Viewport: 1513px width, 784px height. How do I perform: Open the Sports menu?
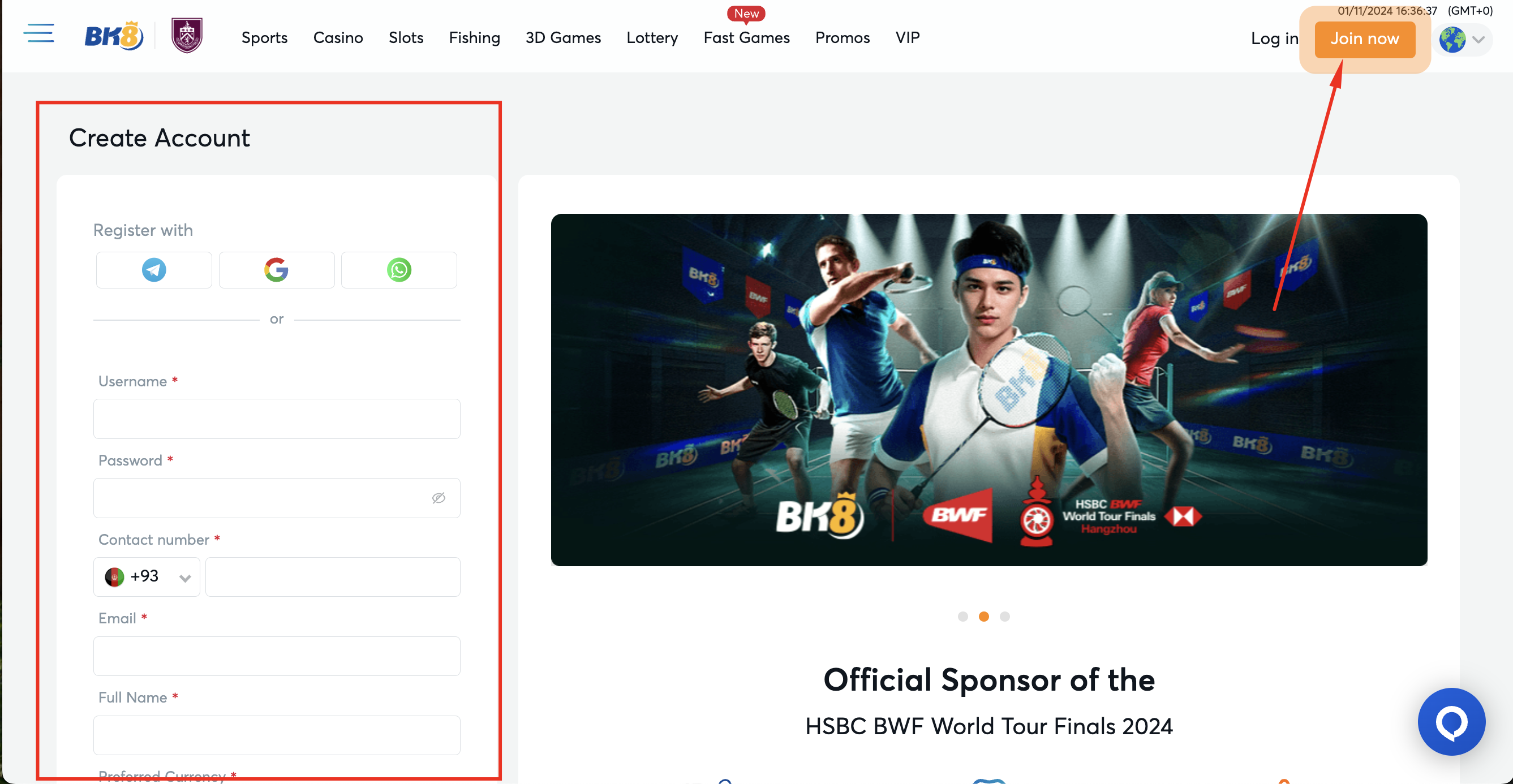pyautogui.click(x=264, y=37)
